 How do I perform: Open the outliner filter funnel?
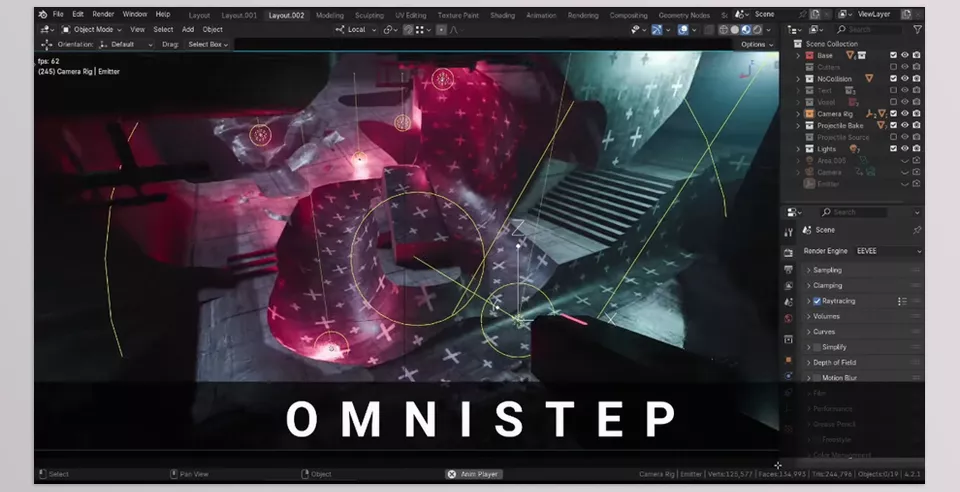[x=917, y=29]
